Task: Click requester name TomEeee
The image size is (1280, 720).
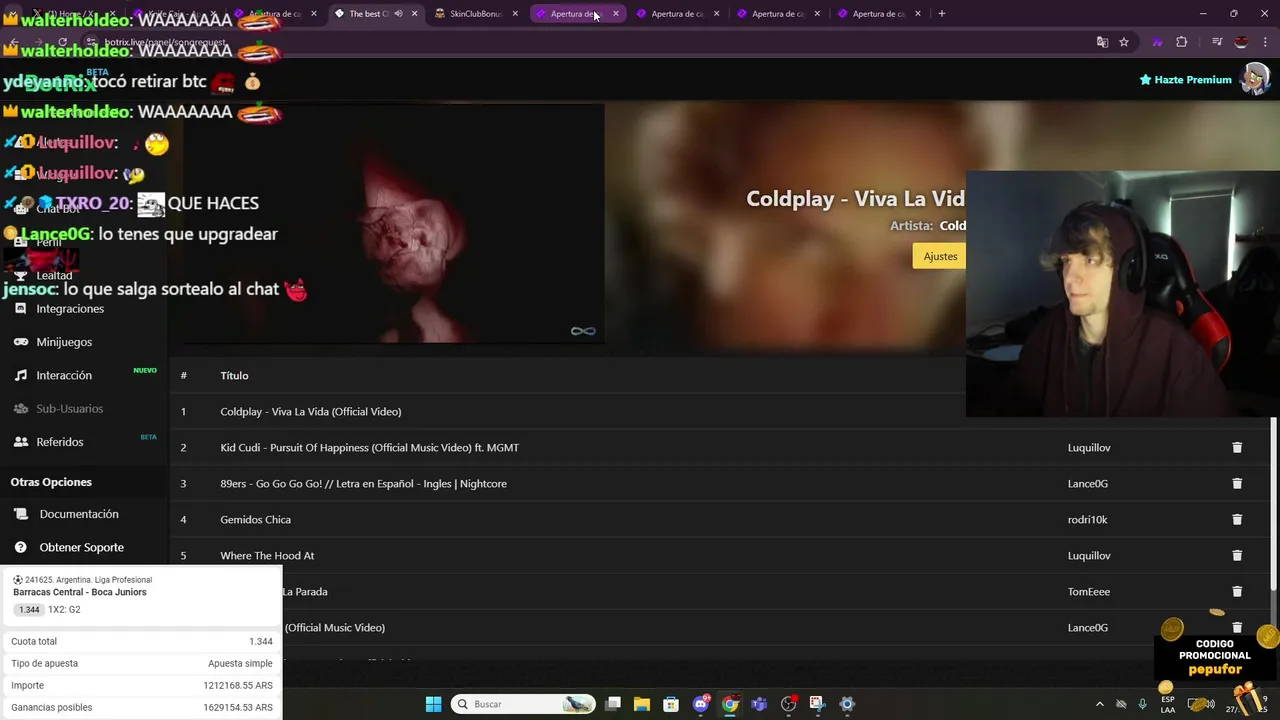Action: [x=1089, y=592]
